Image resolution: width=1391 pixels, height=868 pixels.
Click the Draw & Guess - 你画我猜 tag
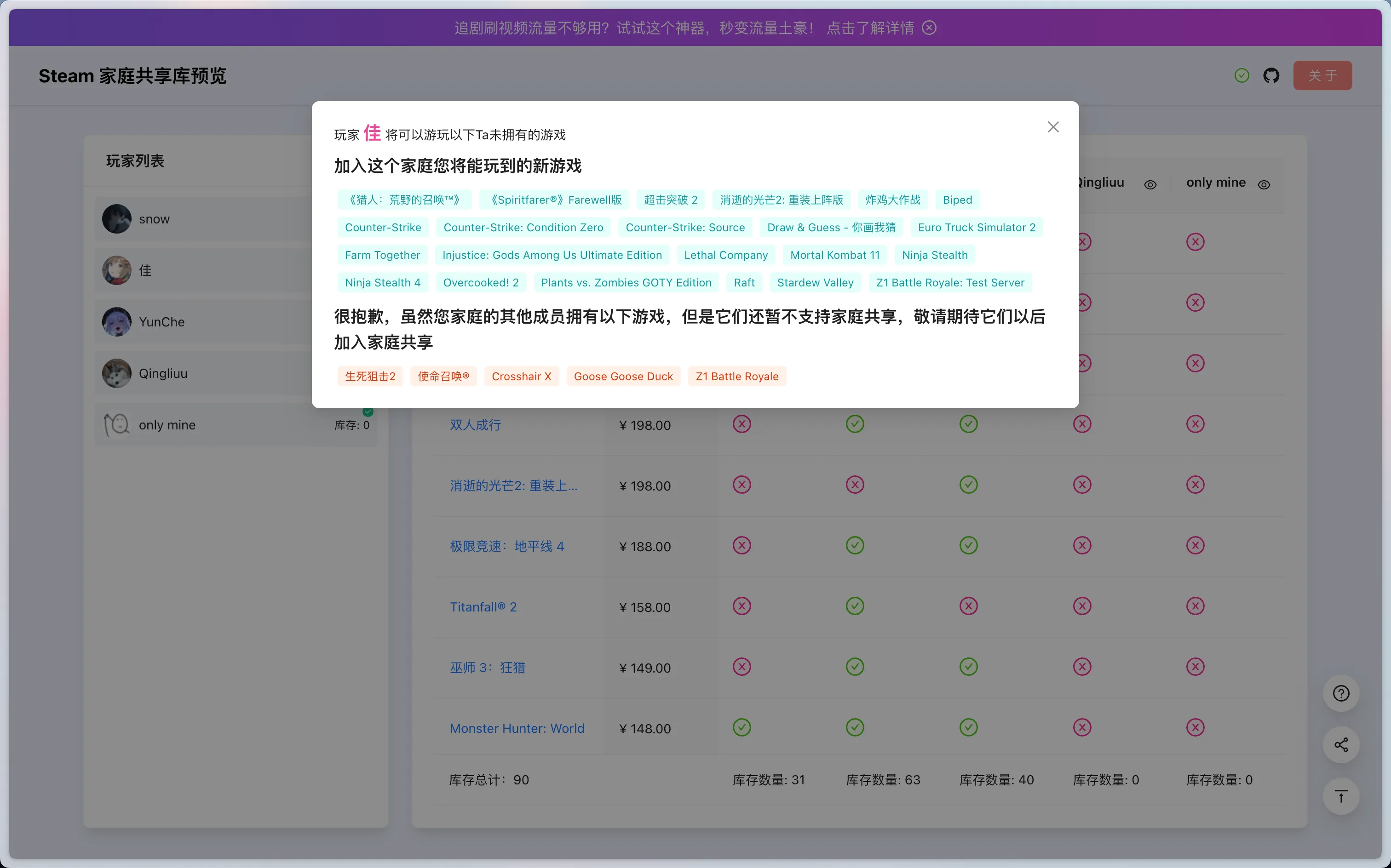[x=831, y=227]
